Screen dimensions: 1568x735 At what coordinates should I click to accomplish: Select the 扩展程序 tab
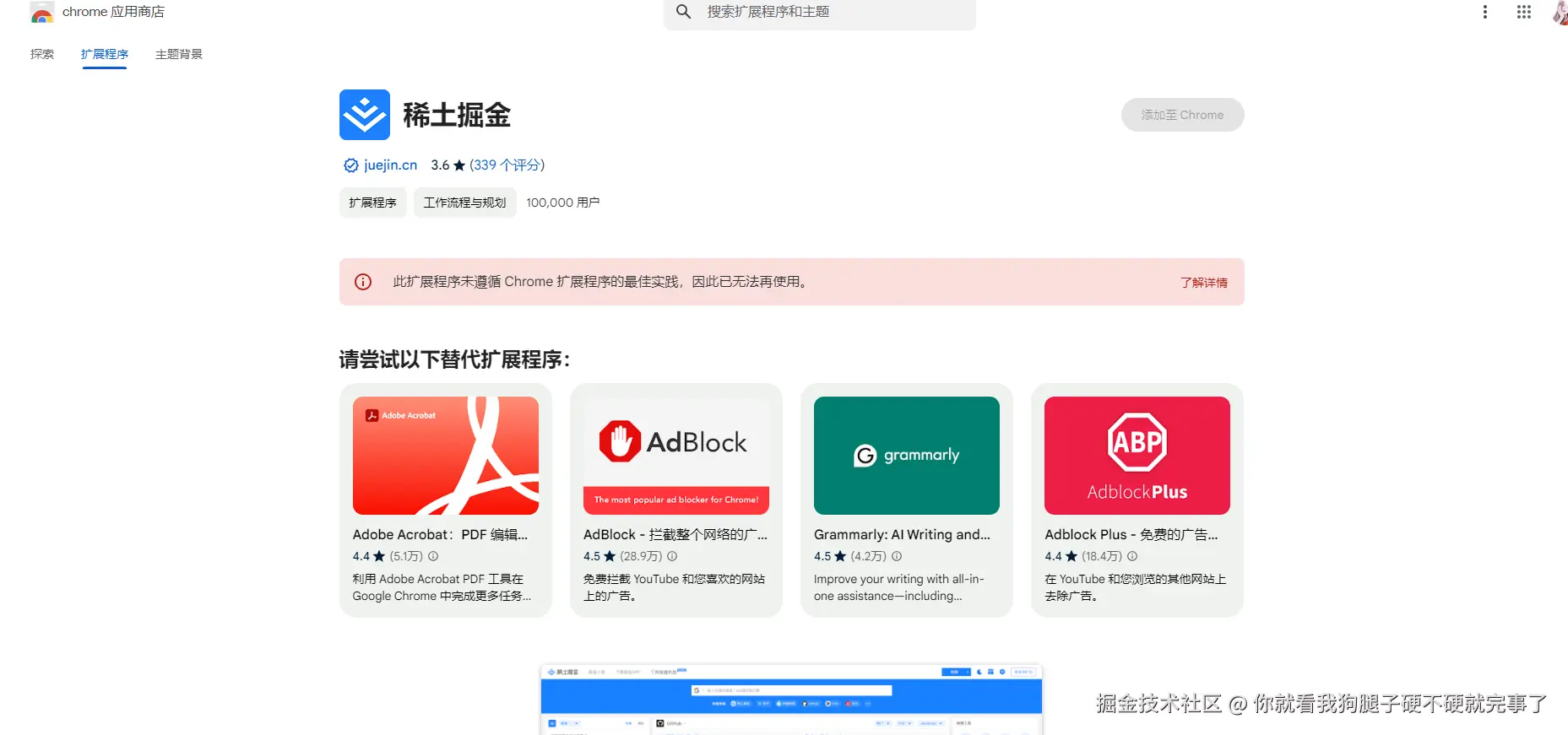[x=105, y=54]
